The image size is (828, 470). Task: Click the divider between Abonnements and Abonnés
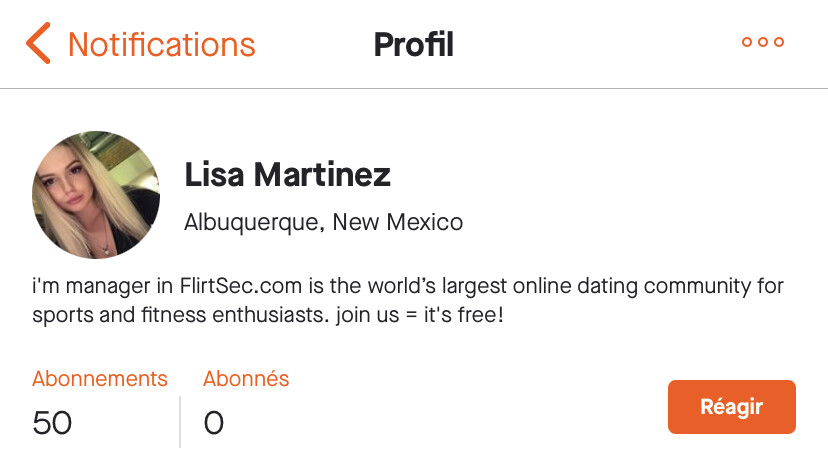[180, 421]
